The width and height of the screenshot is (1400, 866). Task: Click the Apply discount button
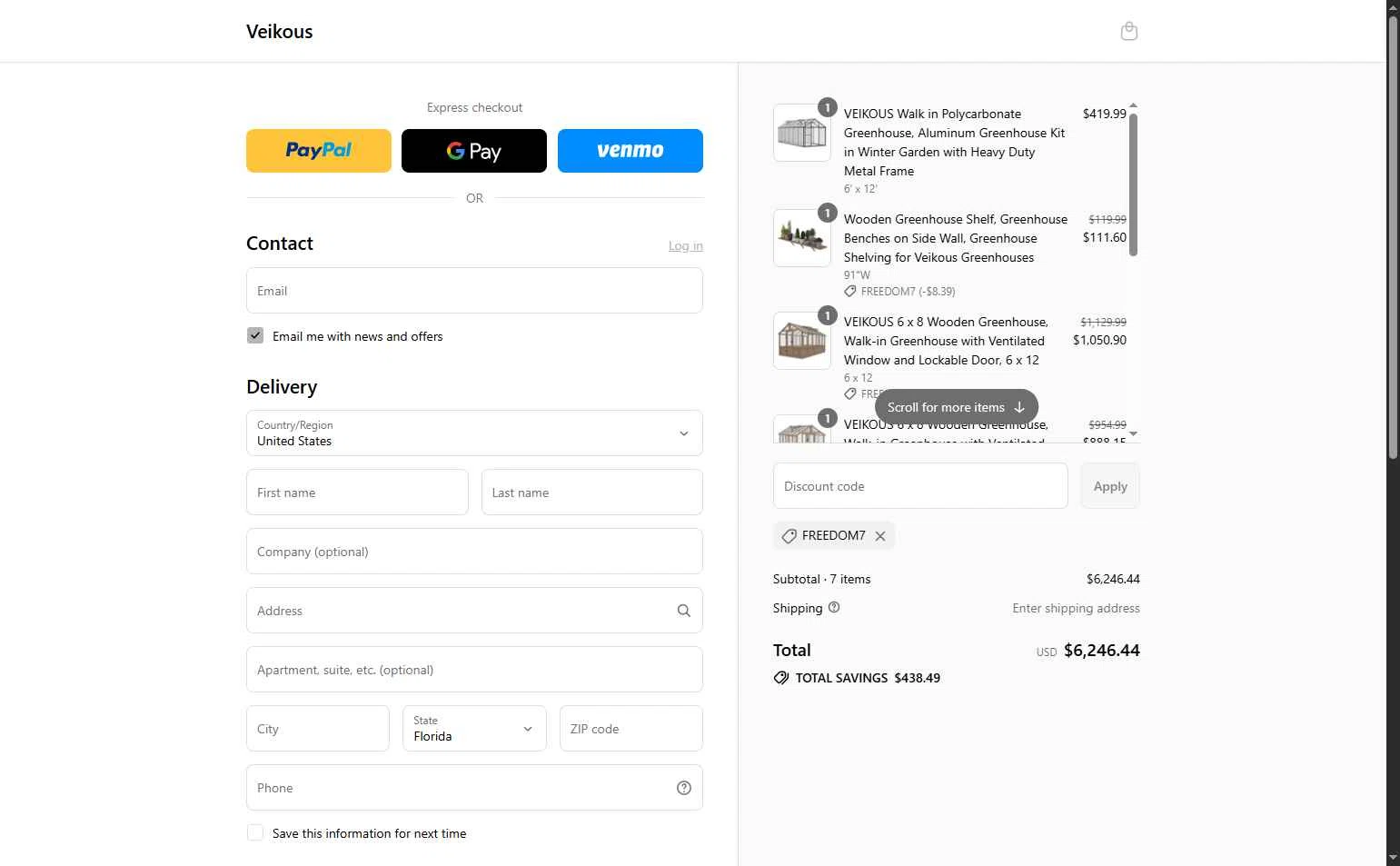click(x=1110, y=486)
